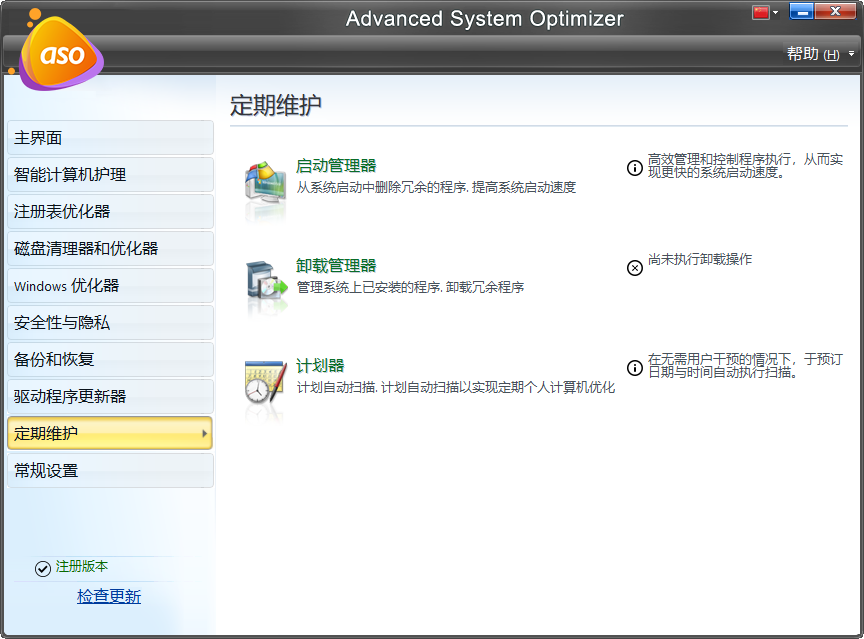
Task: Open 安全性与隐私 section
Action: coord(110,322)
